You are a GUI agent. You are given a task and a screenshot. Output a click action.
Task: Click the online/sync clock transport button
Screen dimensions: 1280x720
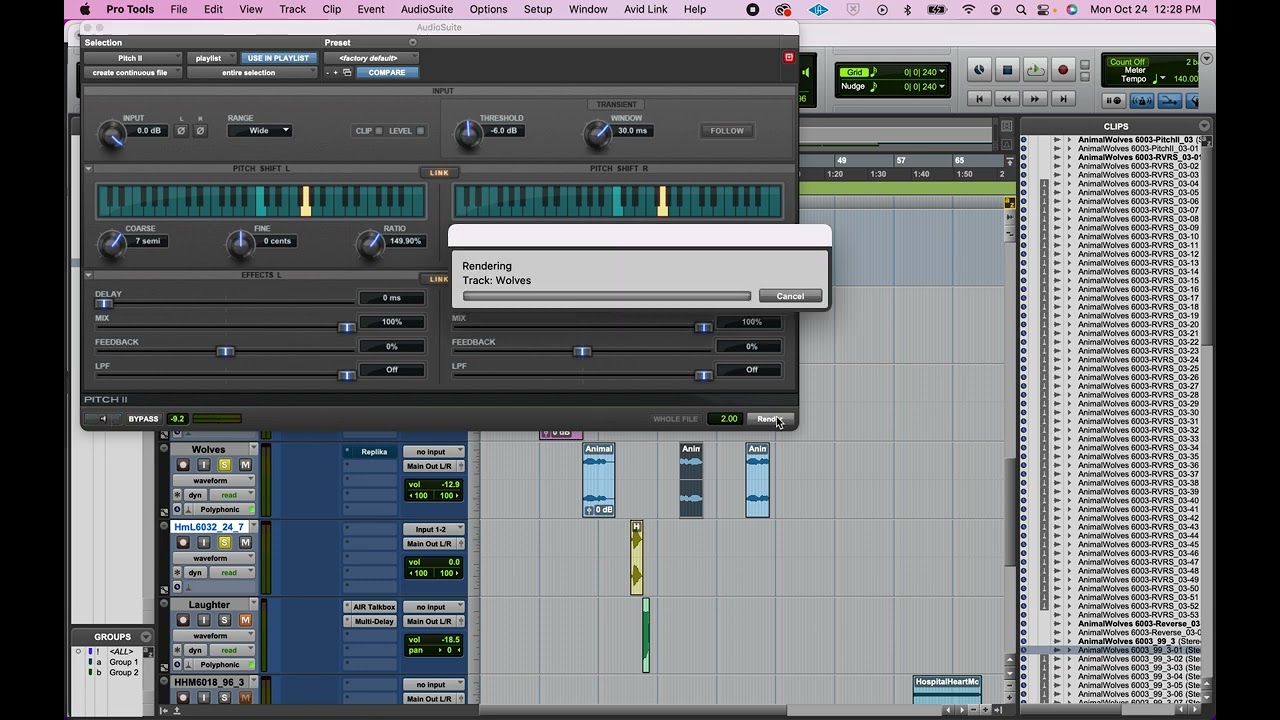979,70
